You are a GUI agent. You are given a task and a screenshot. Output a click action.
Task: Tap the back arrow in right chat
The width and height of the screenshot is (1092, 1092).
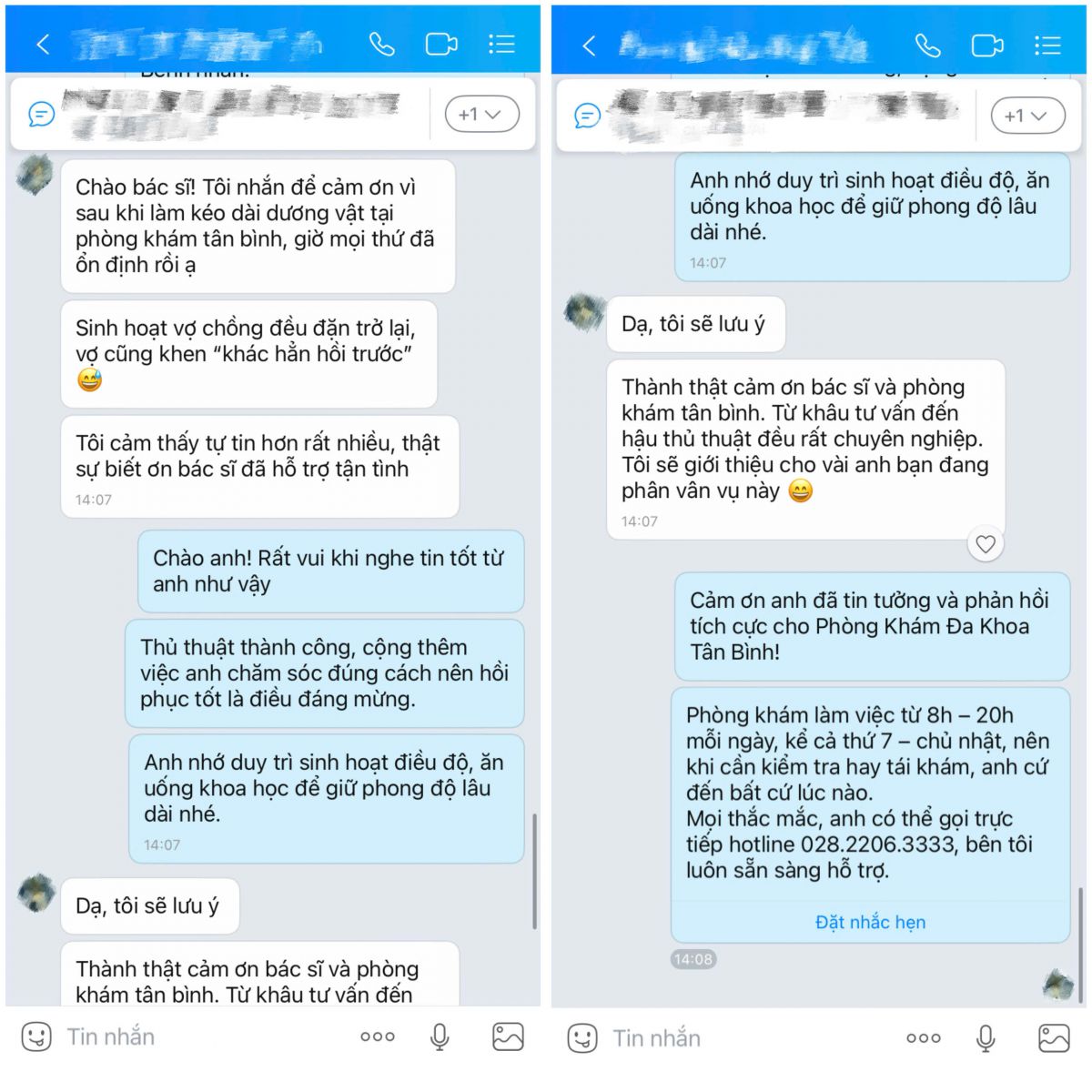(x=589, y=45)
